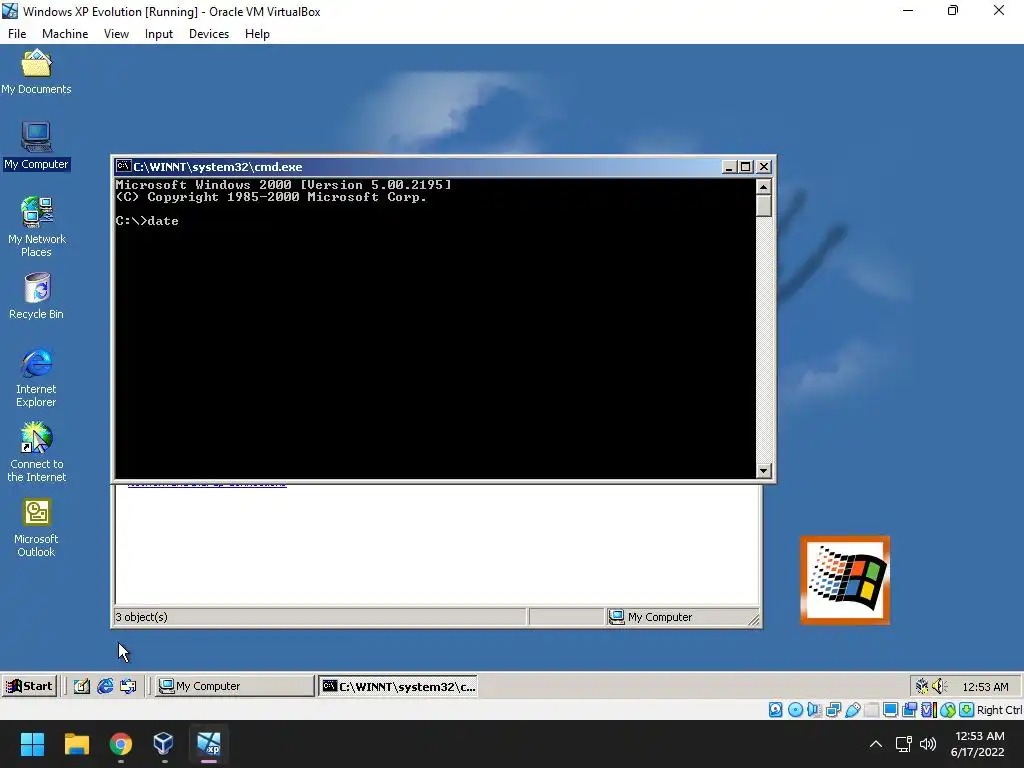Click the cmd scrollbar thumb
The image size is (1024, 768).
(x=763, y=206)
